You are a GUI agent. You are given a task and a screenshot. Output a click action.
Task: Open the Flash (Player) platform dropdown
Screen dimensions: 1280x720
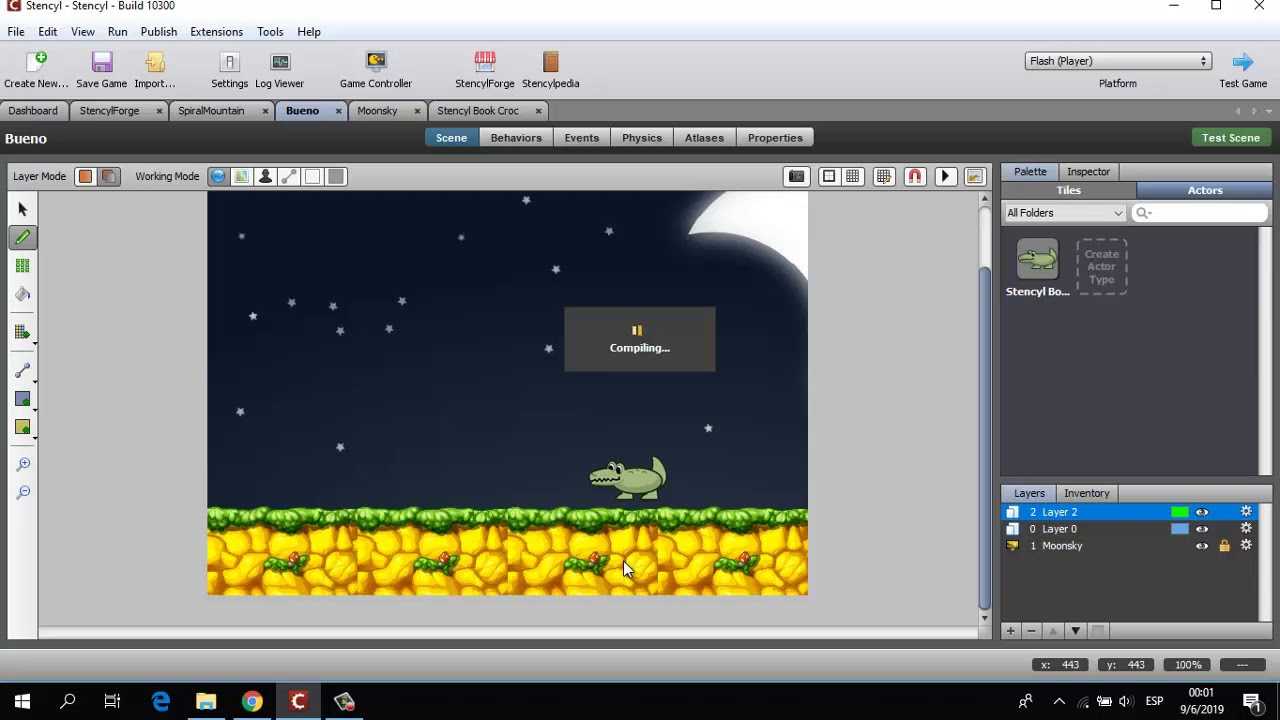click(x=1117, y=61)
